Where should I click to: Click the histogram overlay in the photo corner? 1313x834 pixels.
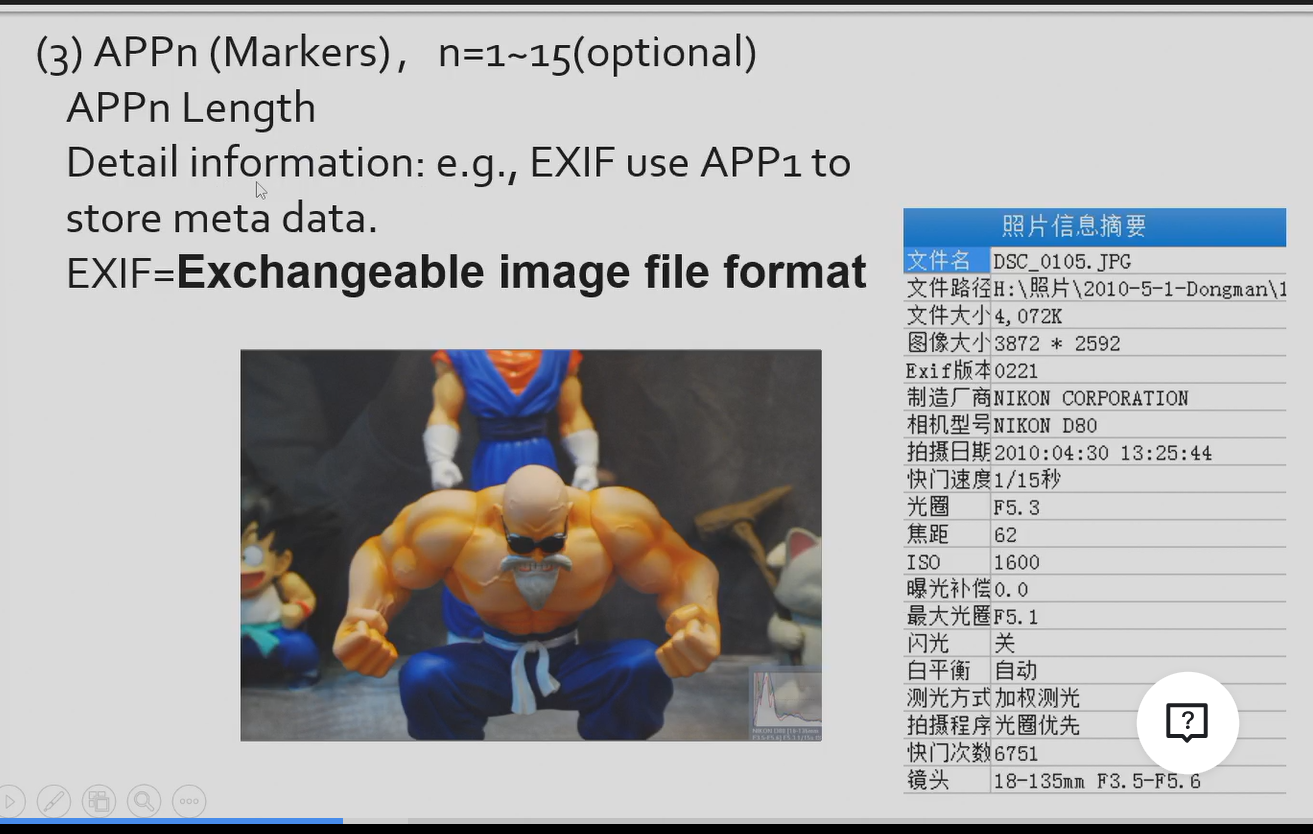click(x=786, y=704)
